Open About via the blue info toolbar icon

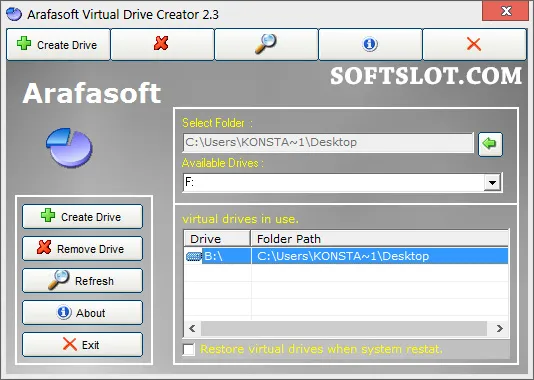click(370, 44)
